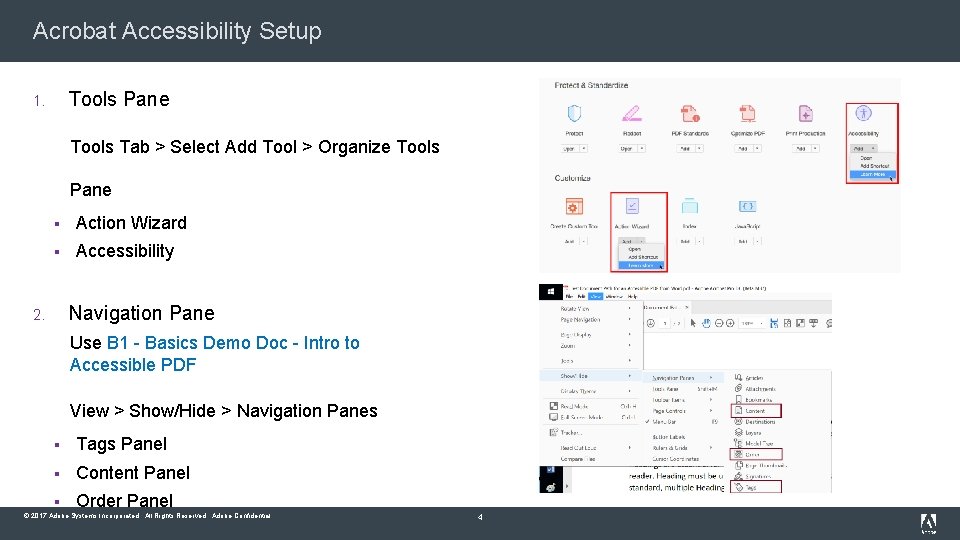Viewport: 960px width, 540px height.
Task: Click the Adobe logo in footer
Action: pos(928,523)
